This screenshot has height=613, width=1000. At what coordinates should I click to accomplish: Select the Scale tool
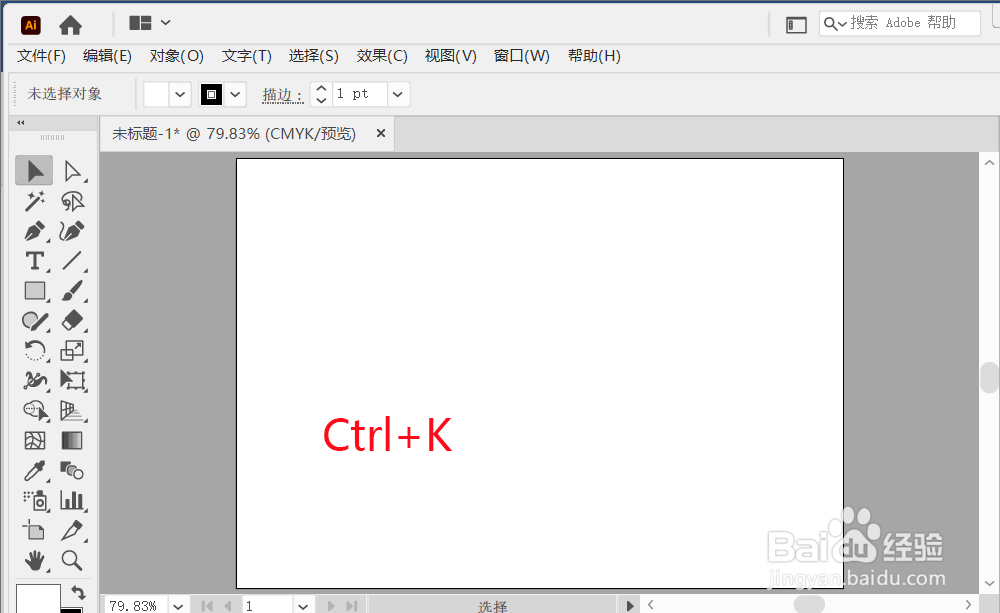click(72, 351)
